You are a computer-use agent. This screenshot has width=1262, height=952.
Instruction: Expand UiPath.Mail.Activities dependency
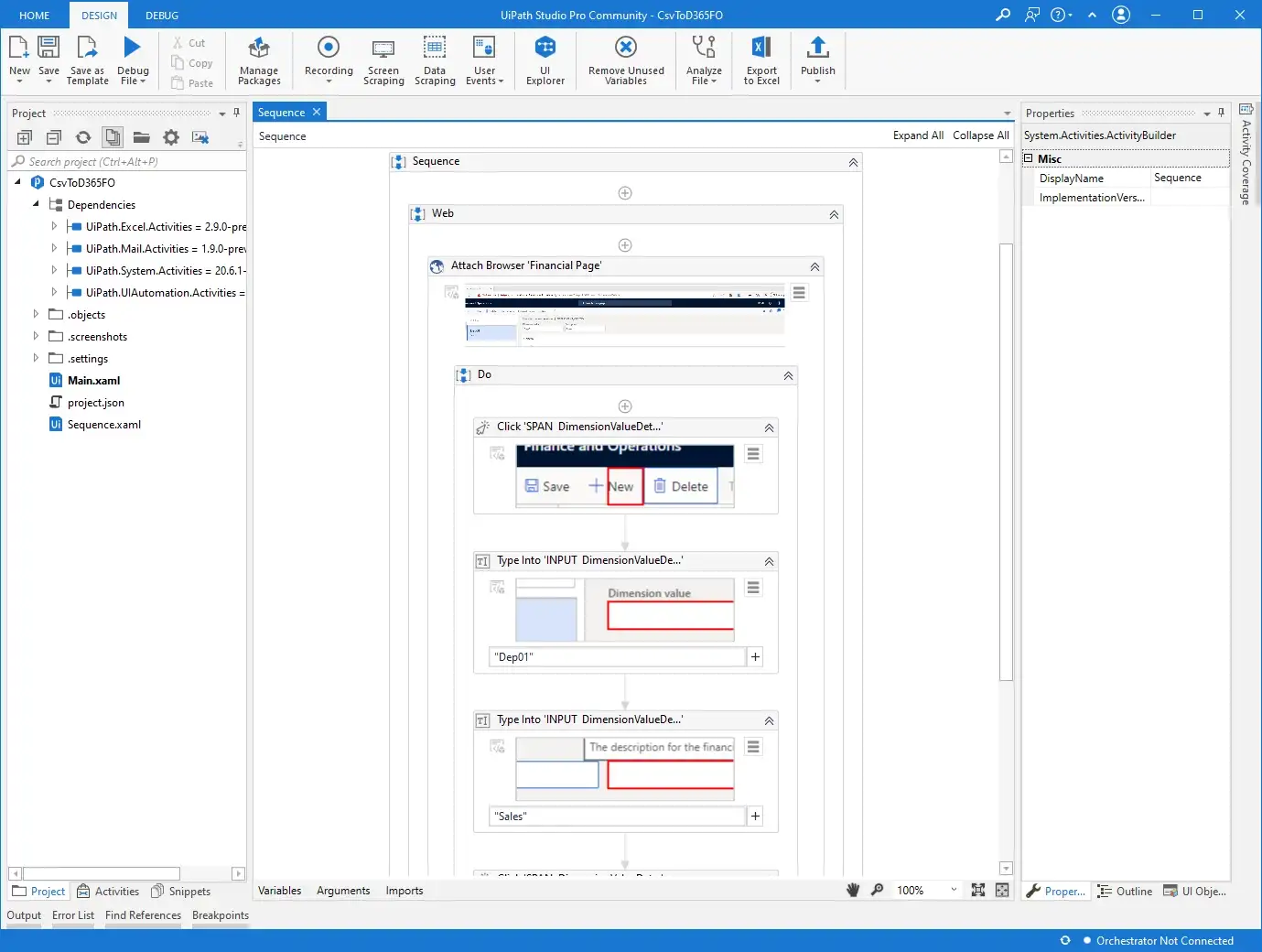[54, 248]
